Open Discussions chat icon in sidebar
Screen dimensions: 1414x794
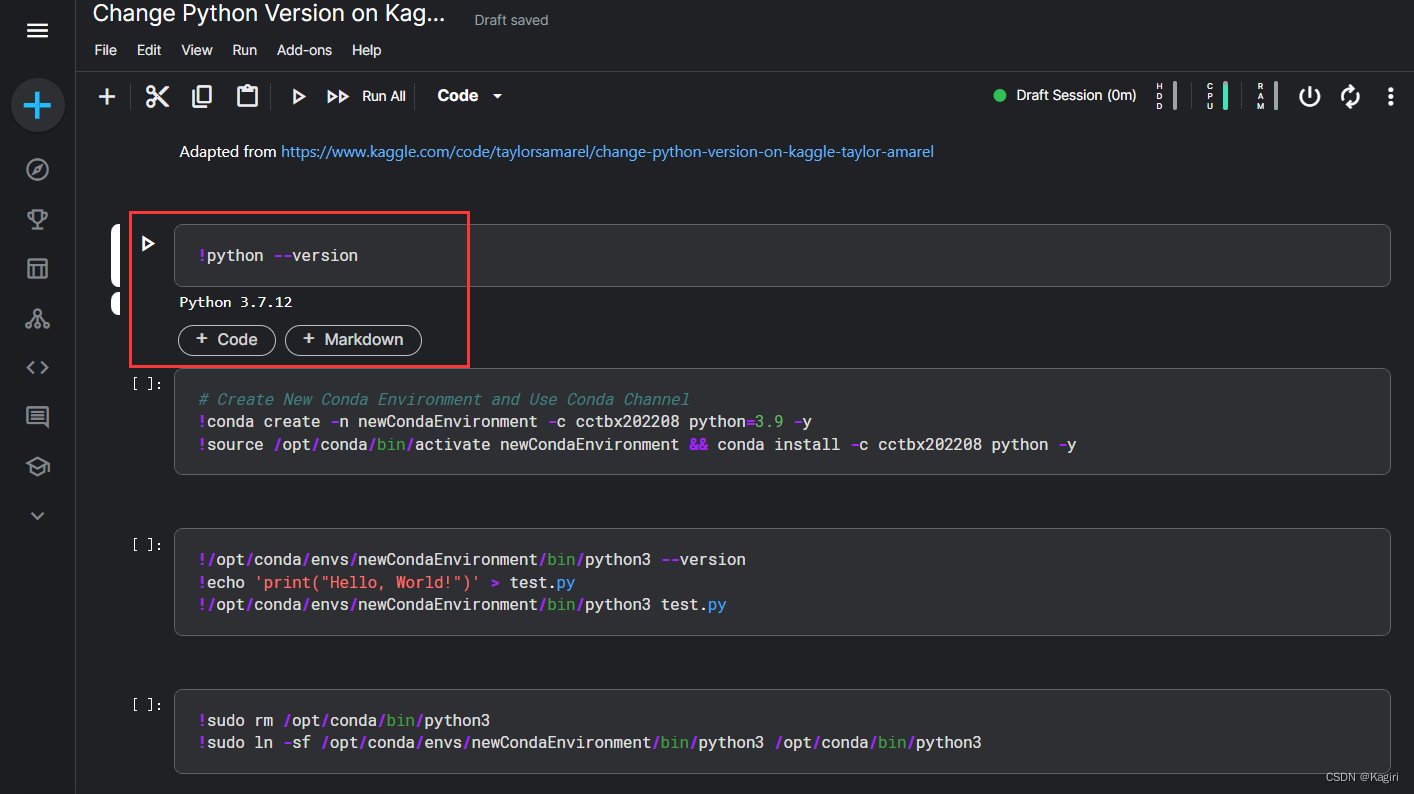[x=37, y=417]
